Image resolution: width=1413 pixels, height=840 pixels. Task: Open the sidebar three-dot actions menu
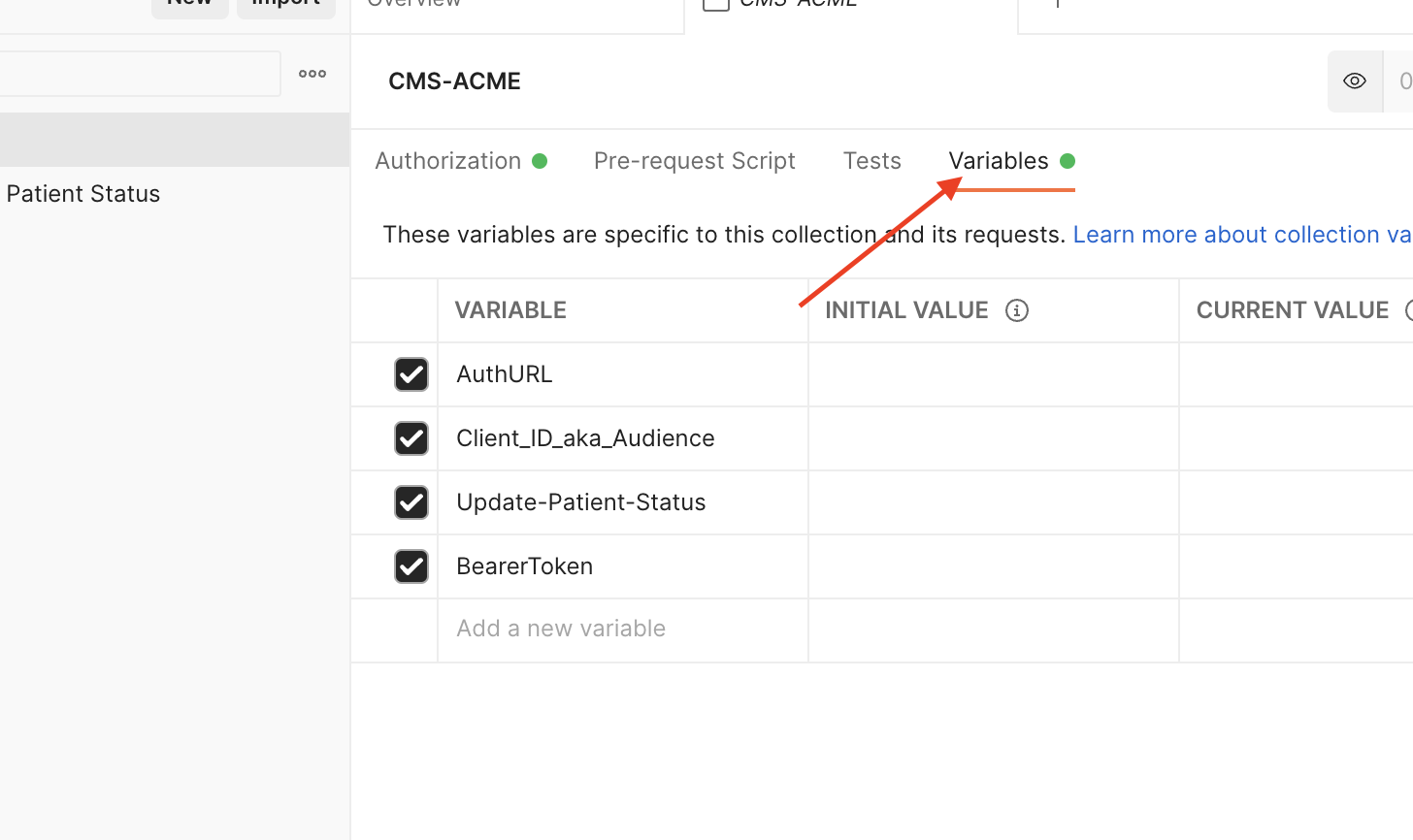[x=312, y=74]
